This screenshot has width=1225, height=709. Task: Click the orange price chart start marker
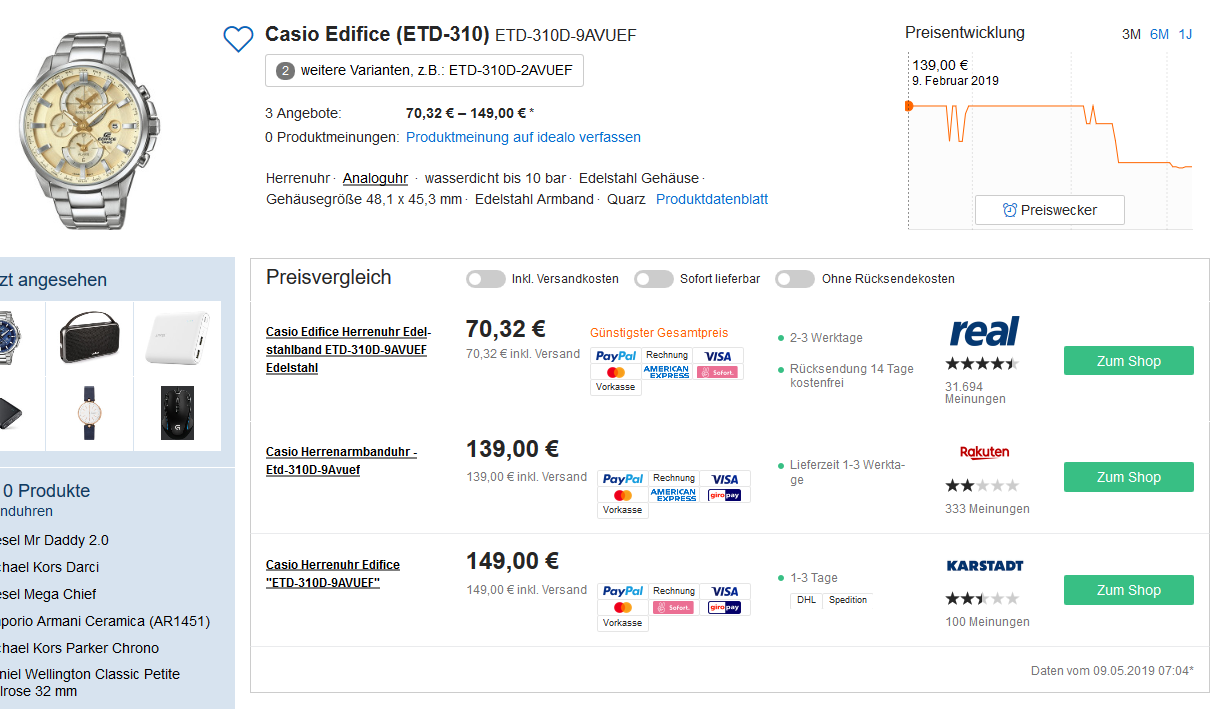pyautogui.click(x=909, y=106)
